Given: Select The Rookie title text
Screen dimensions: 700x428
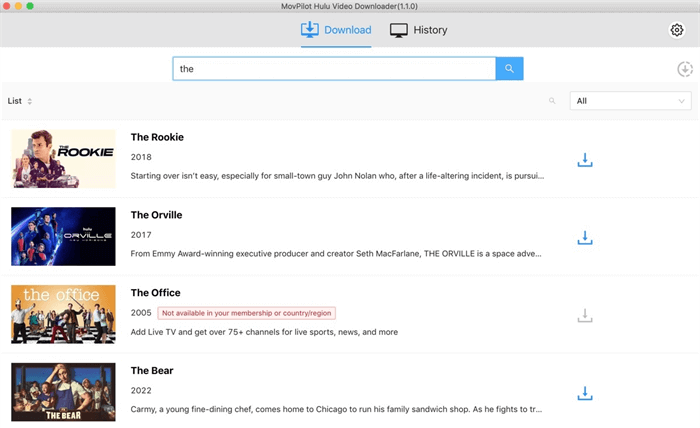Looking at the screenshot, I should [157, 137].
